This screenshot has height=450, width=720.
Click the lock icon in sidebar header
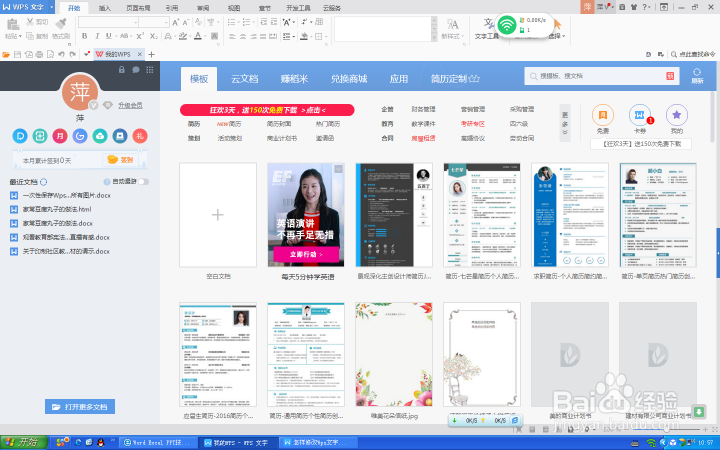pyautogui.click(x=122, y=70)
